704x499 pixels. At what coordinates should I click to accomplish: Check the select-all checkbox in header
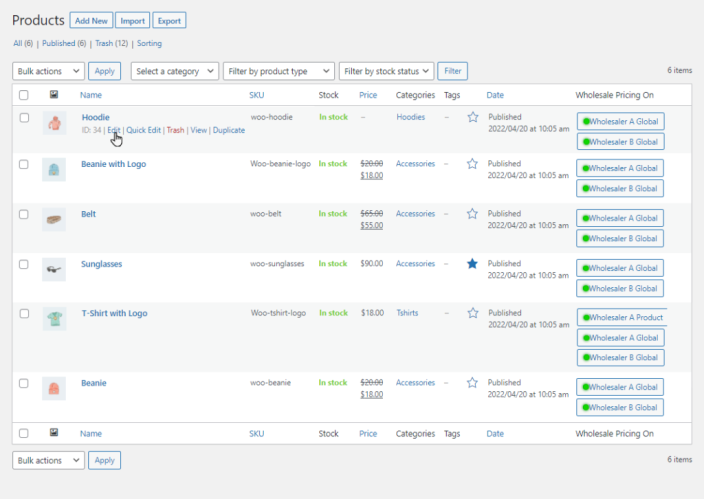click(x=24, y=95)
